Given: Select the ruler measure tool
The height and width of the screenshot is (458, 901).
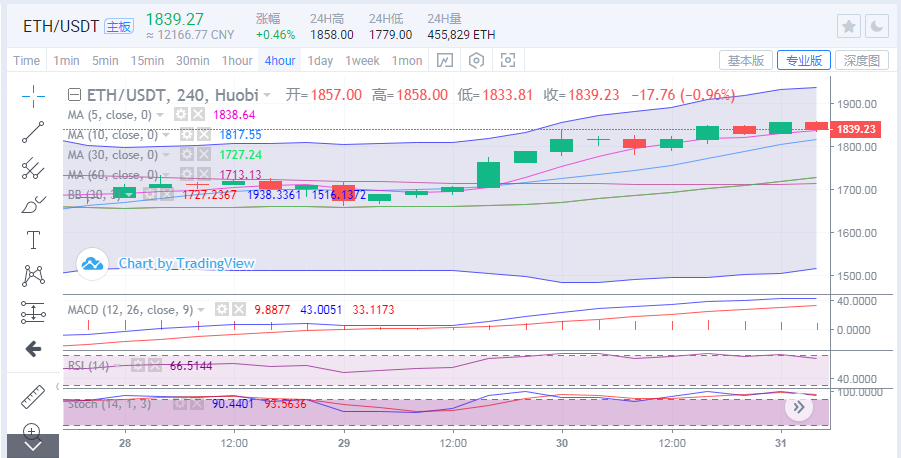Looking at the screenshot, I should coord(33,397).
